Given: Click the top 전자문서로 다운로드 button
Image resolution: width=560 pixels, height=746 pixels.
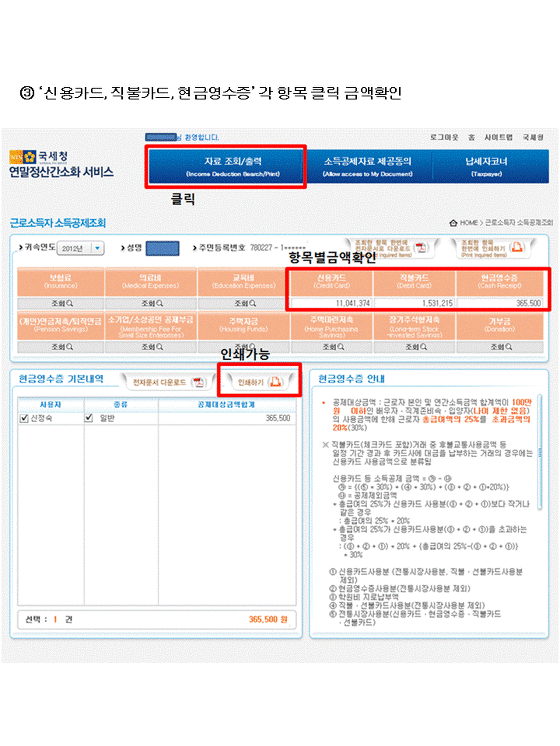Looking at the screenshot, I should tap(392, 248).
